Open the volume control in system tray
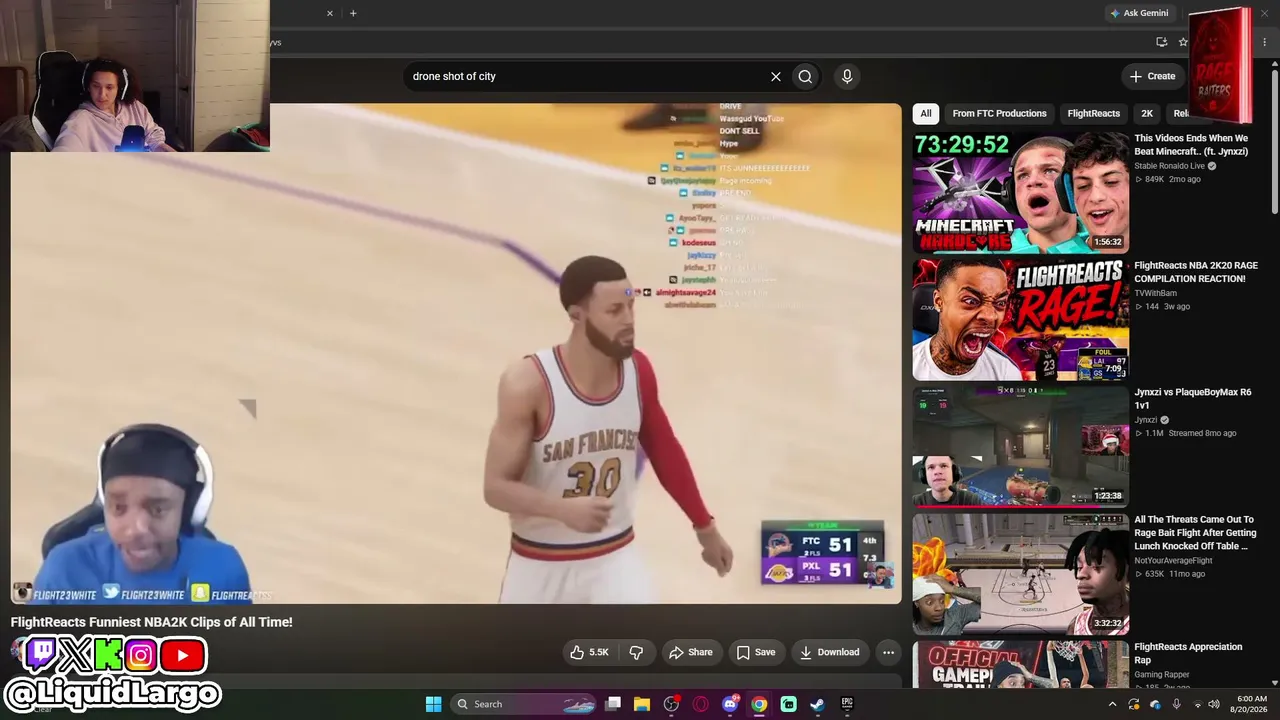The width and height of the screenshot is (1280, 720). click(1214, 704)
